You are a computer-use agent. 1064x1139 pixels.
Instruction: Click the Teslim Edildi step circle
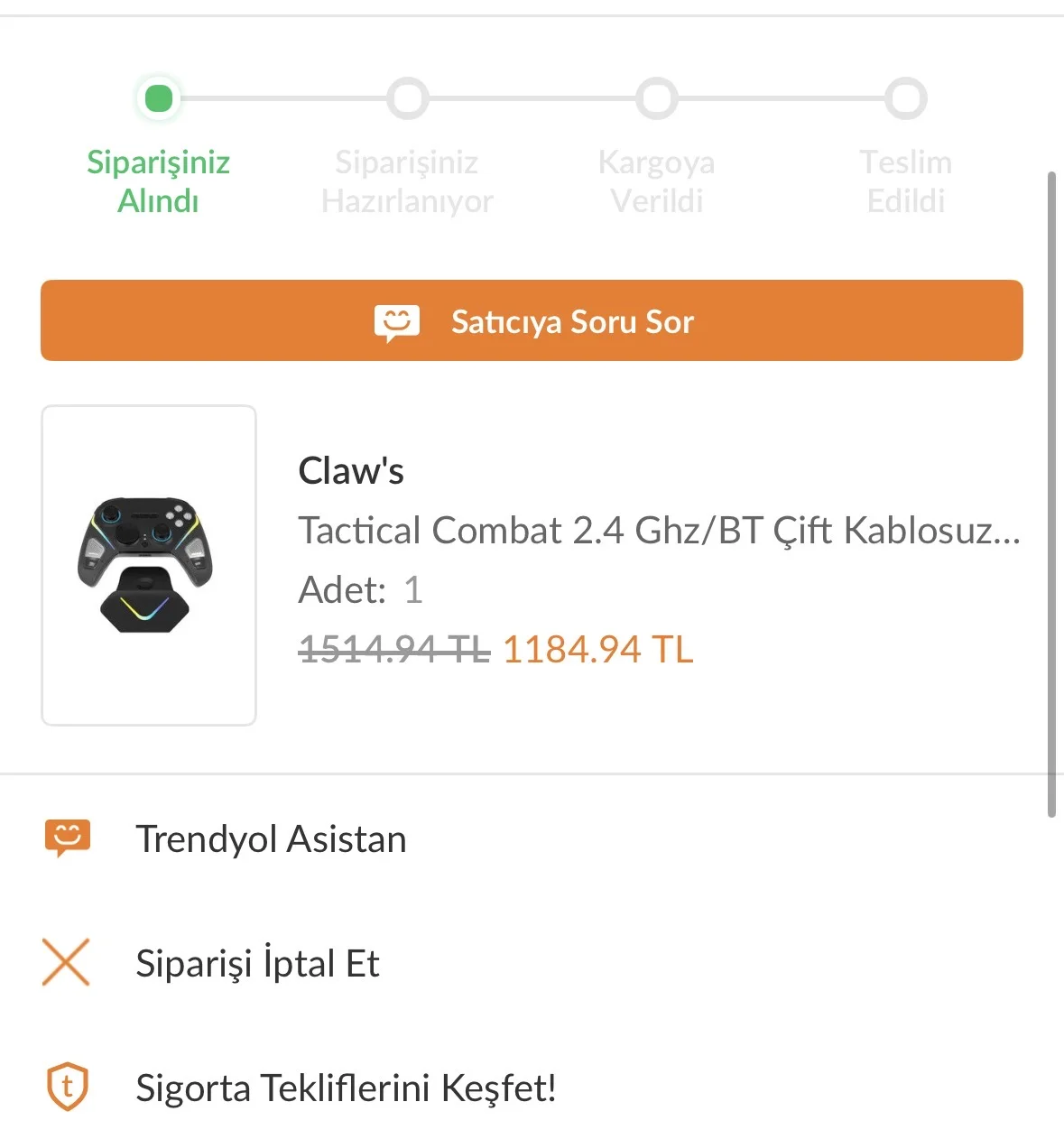905,98
